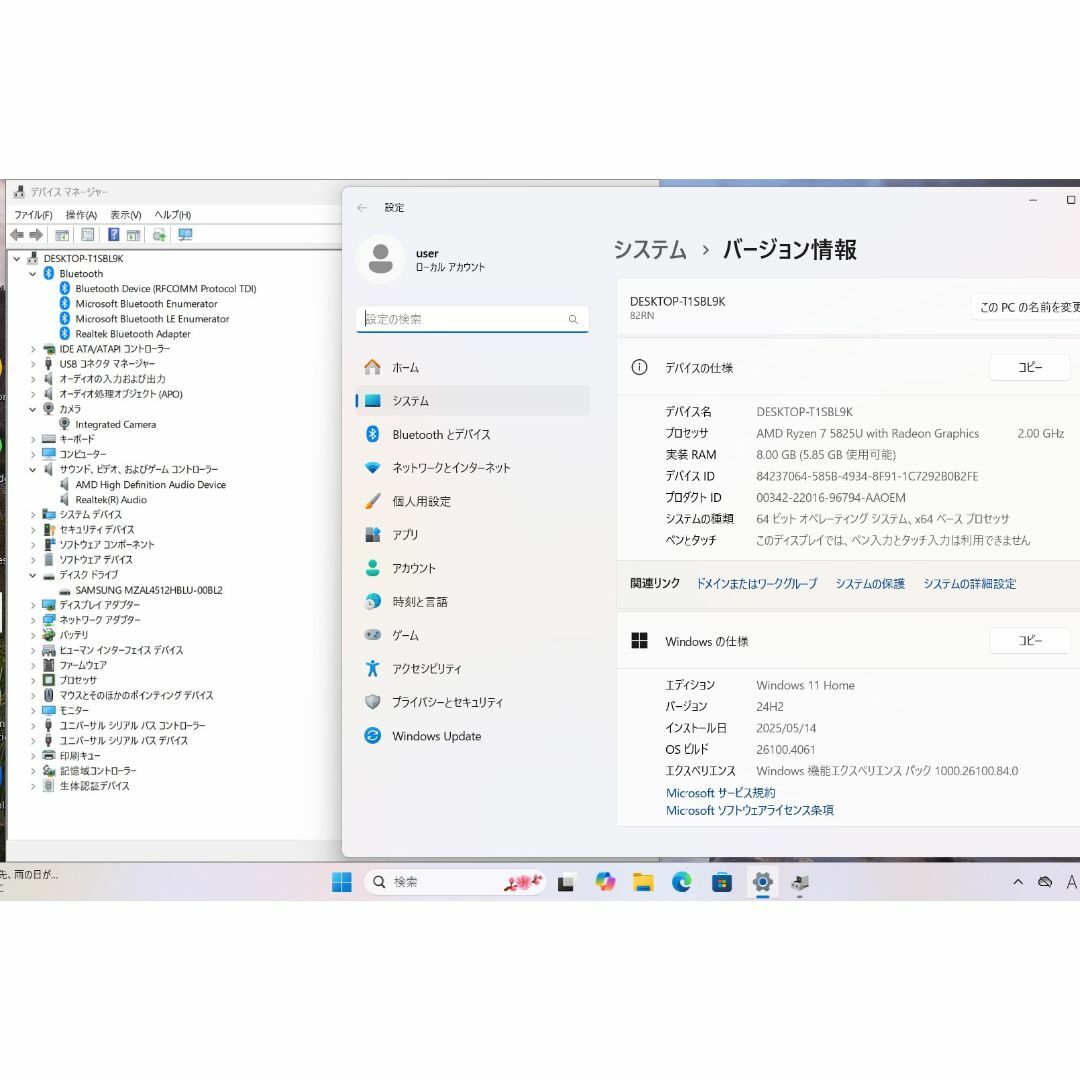Collapse サウンド、ビデオ、およびゲーム コントローラー category
Screen dimensions: 1080x1080
coord(32,469)
